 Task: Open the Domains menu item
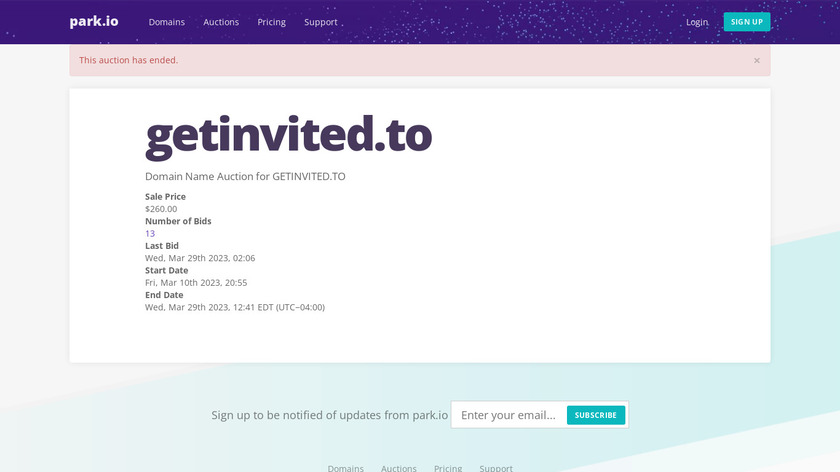pos(166,22)
